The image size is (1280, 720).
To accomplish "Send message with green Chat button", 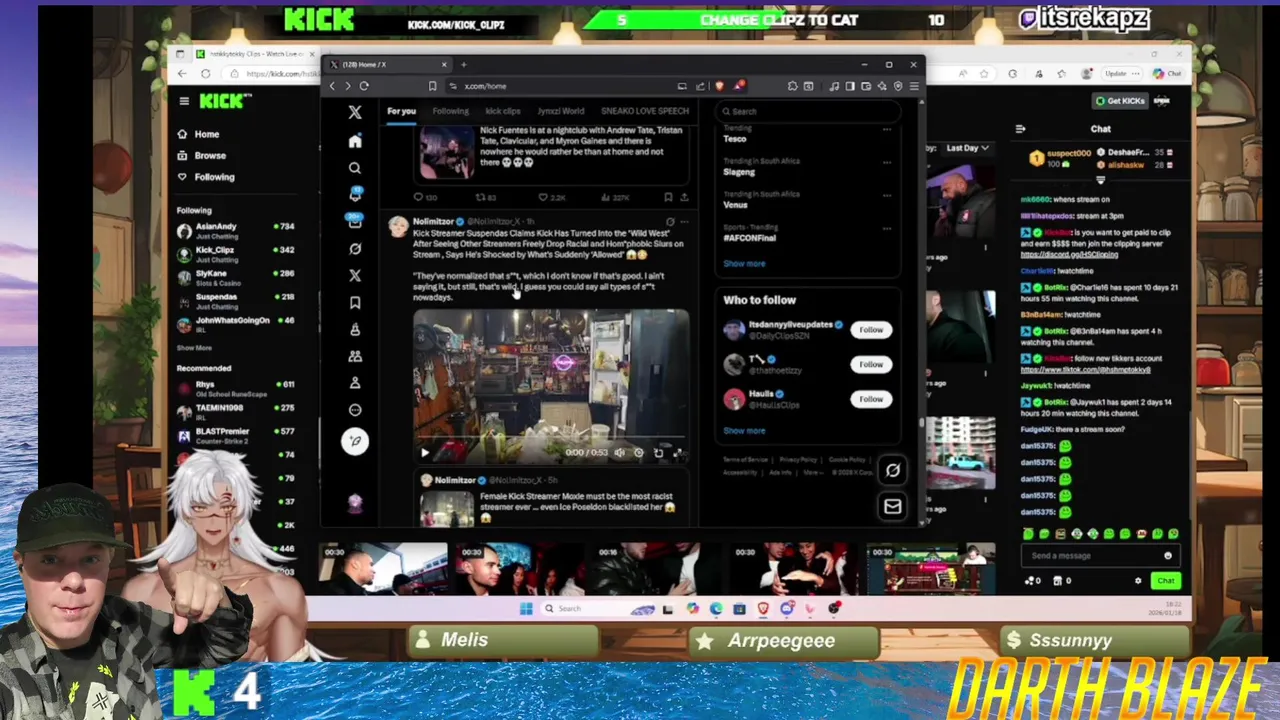I will coord(1166,581).
